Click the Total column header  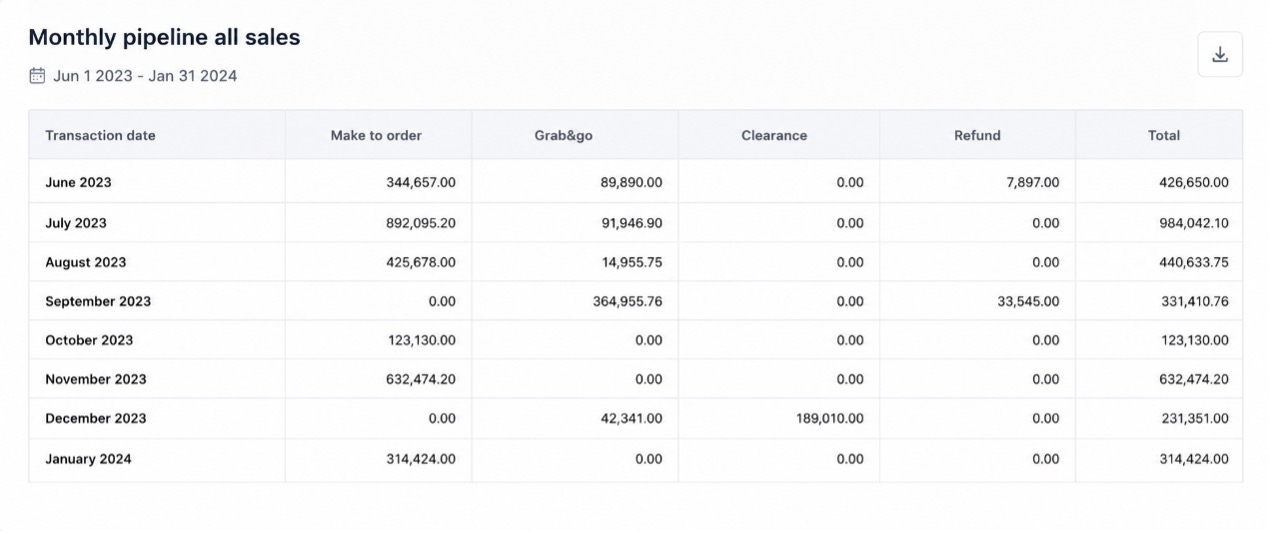(x=1164, y=135)
